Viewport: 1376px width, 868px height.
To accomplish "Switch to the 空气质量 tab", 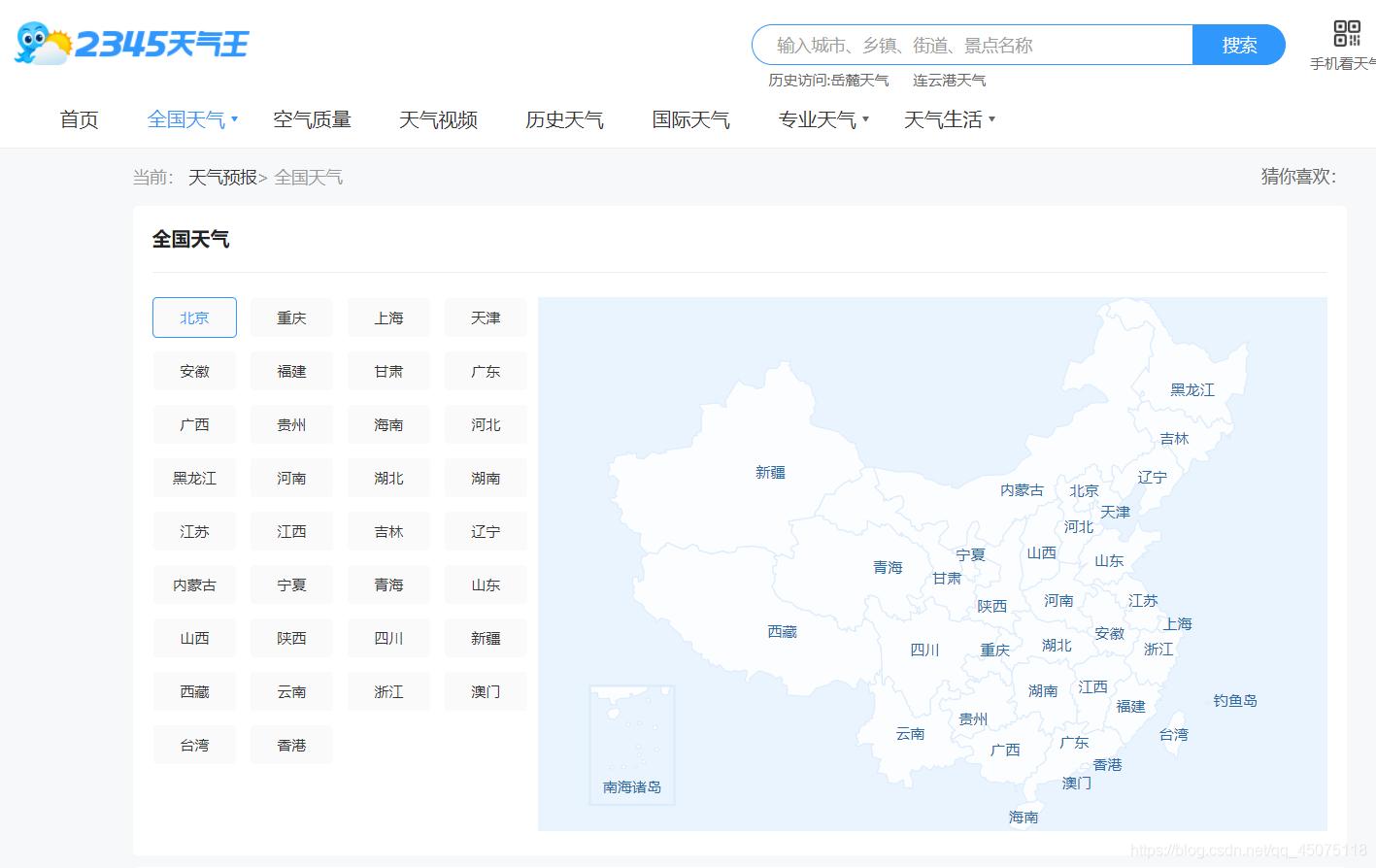I will coord(312,118).
